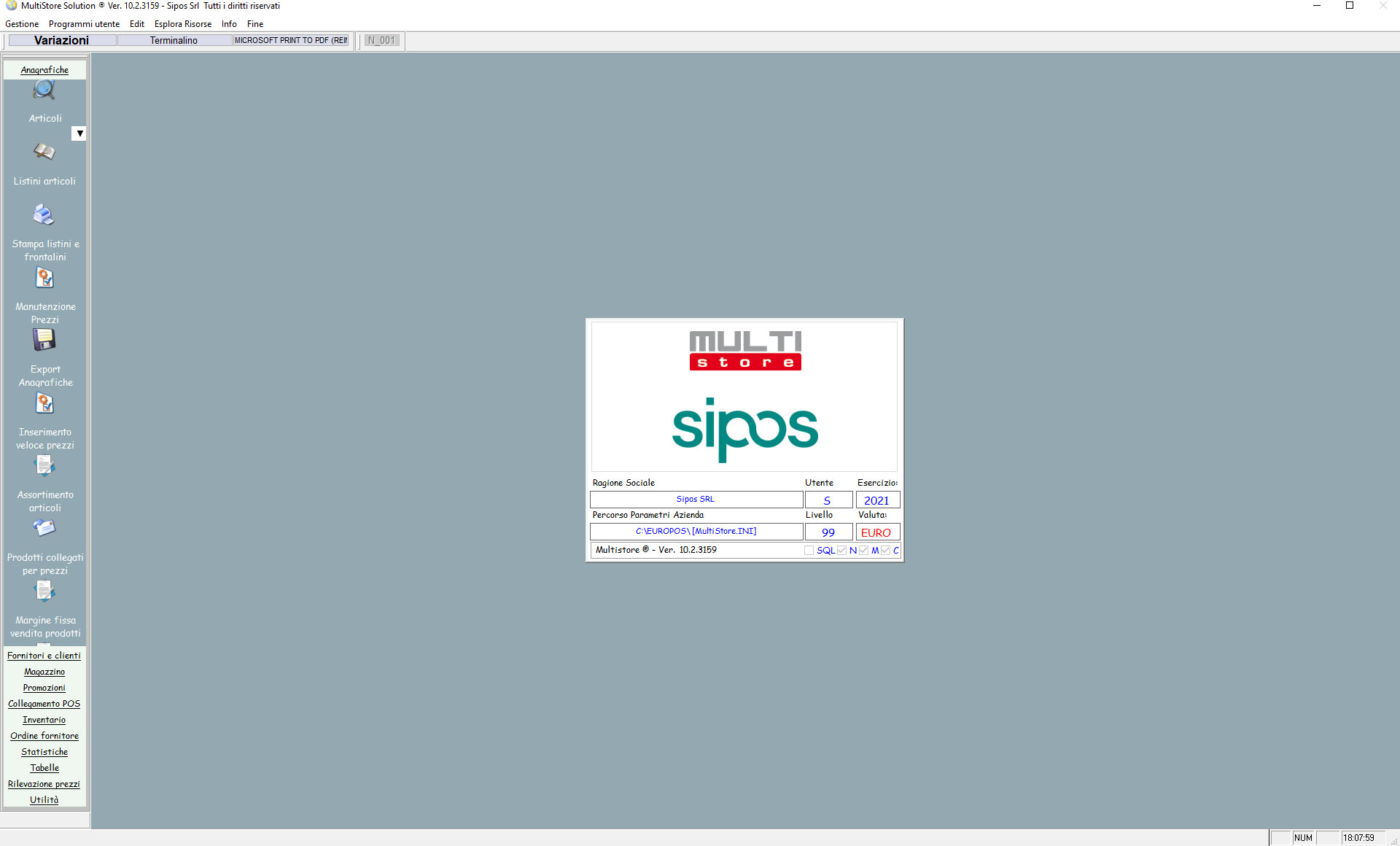Viewport: 1400px width, 846px height.
Task: Open the Esplora Risorse menu
Action: click(183, 24)
